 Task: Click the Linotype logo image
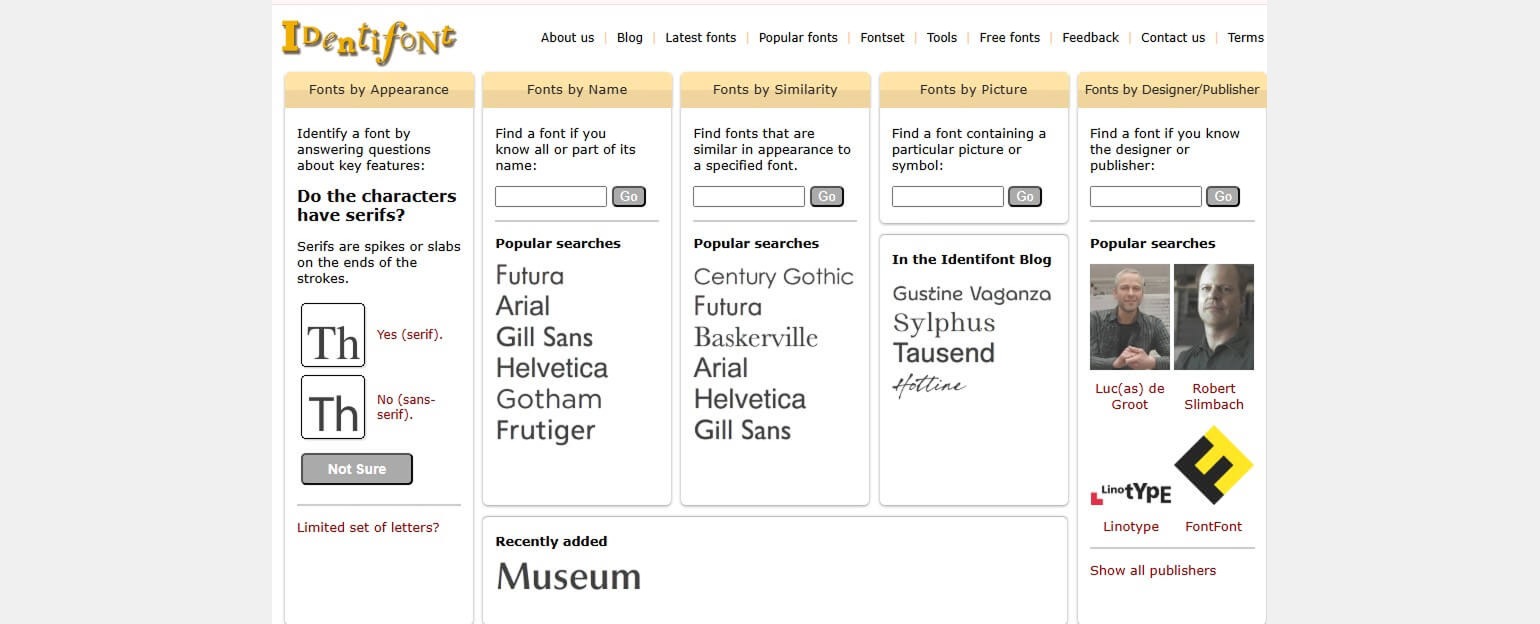pyautogui.click(x=1130, y=493)
